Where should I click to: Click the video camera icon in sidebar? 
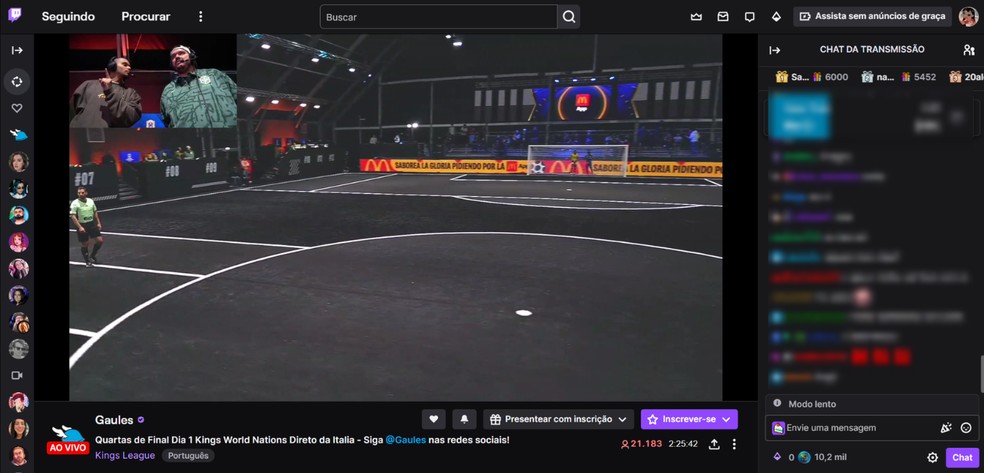[17, 375]
